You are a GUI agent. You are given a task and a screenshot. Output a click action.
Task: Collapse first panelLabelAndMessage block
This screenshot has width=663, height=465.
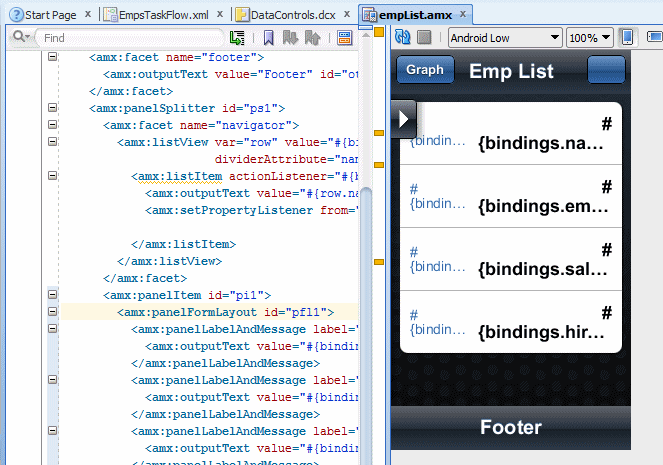pos(52,328)
